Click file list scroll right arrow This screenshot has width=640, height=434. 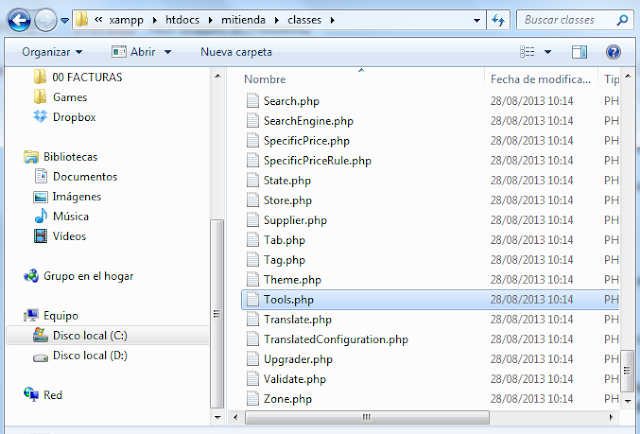[611, 417]
